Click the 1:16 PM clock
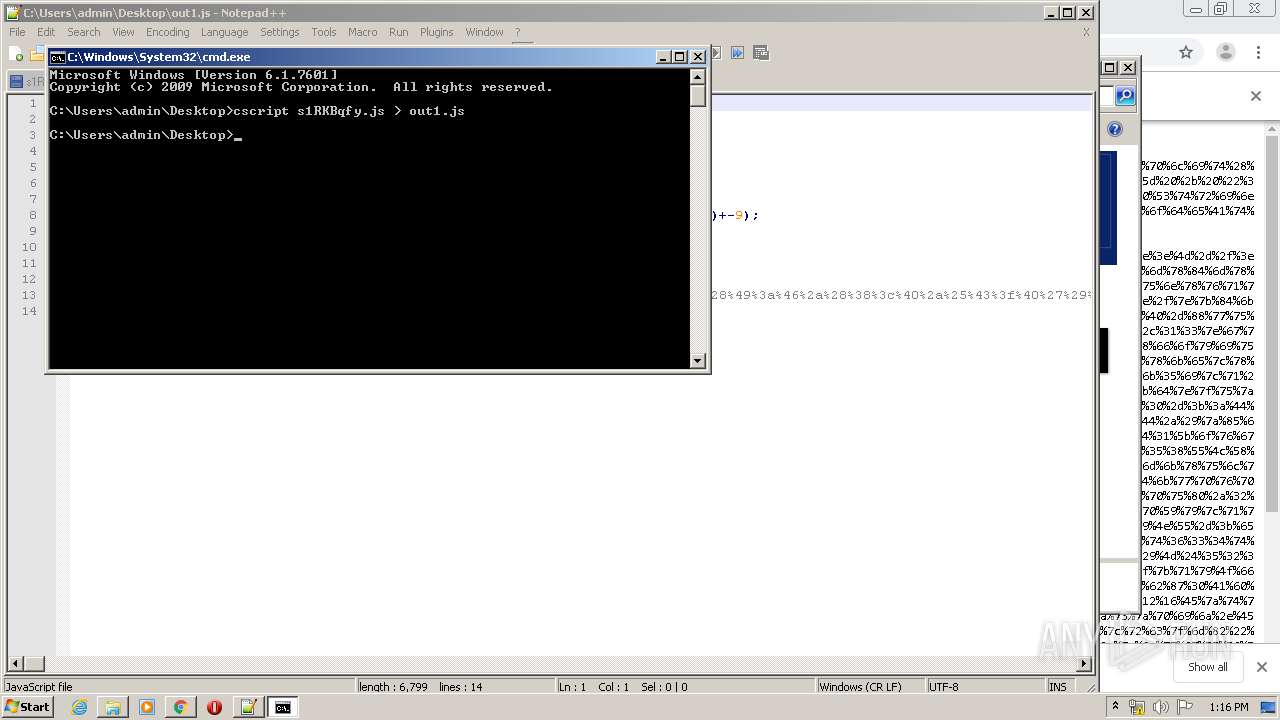Image resolution: width=1280 pixels, height=720 pixels. [1228, 707]
